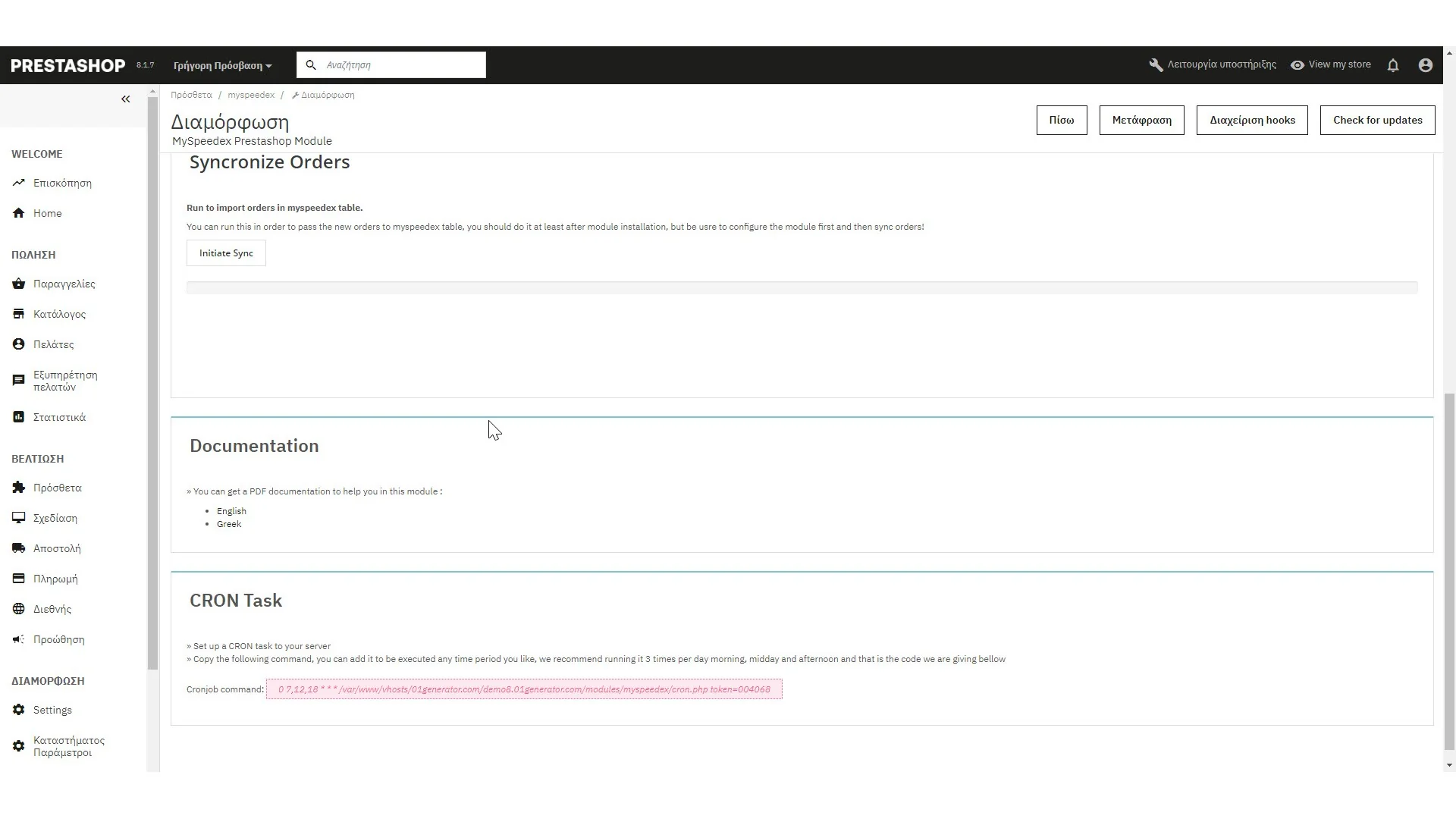Focus the Αναζήτηση search field

[x=402, y=65]
